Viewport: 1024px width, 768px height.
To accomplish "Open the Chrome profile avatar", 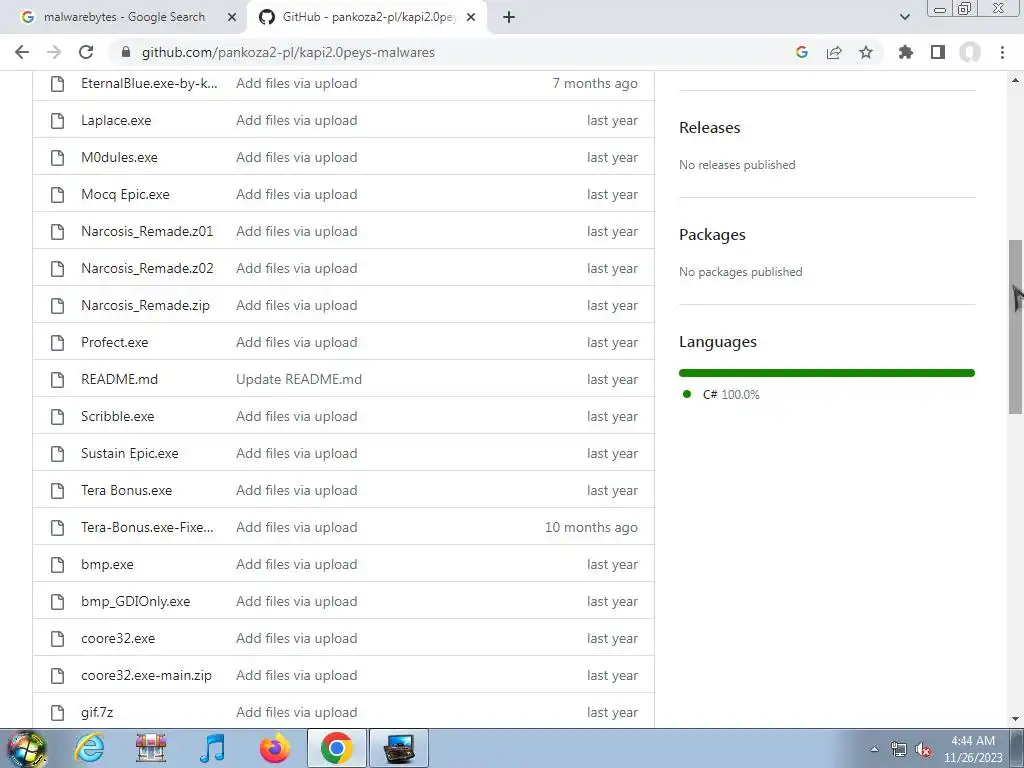I will (970, 52).
